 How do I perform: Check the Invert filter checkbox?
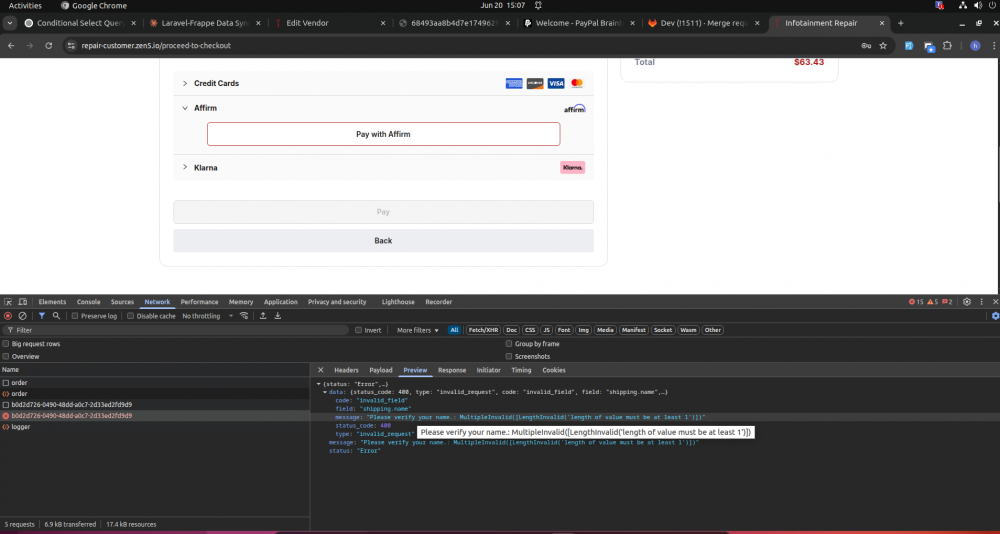[x=359, y=330]
